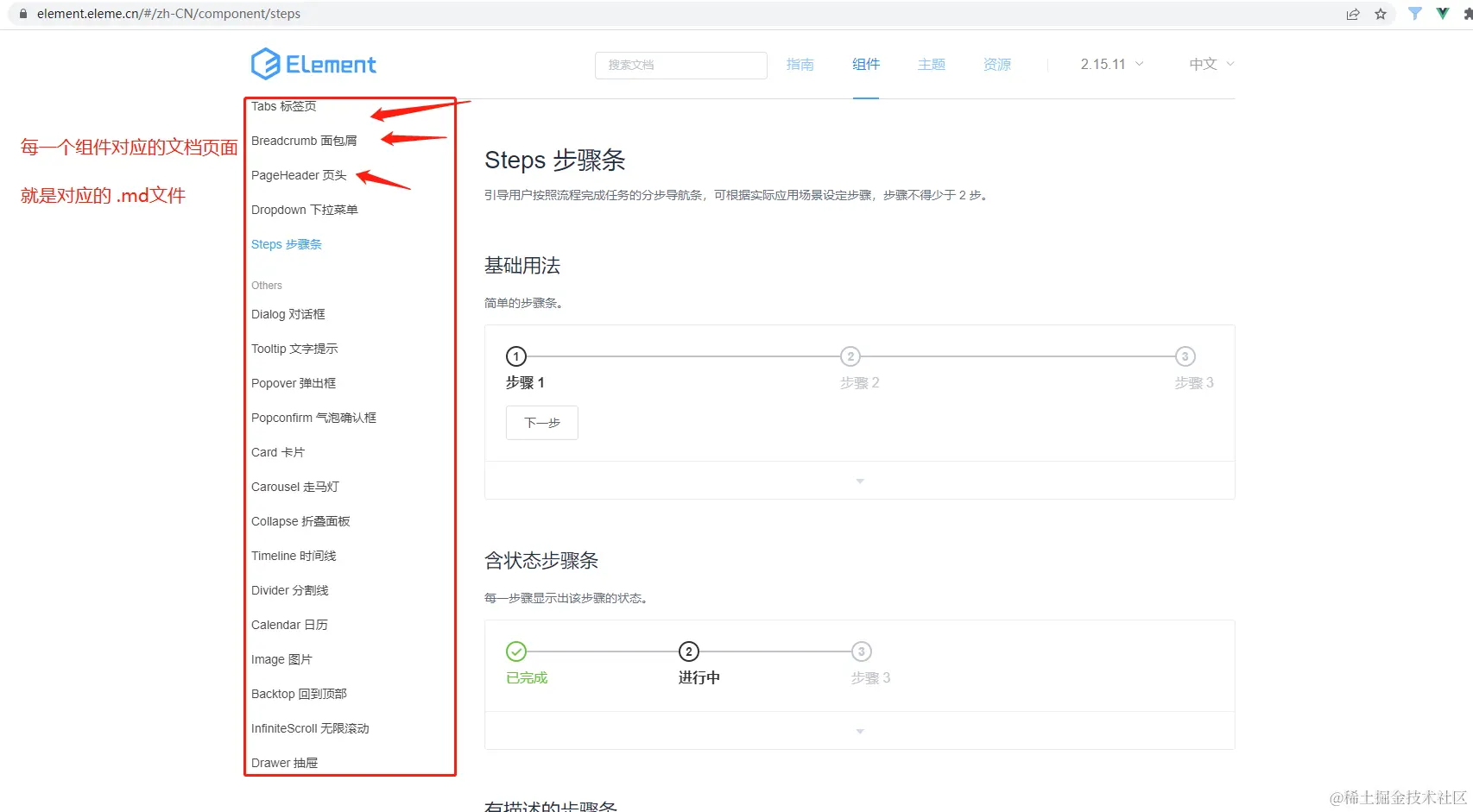Click step 3 circle in status steps
The image size is (1473, 812).
pyautogui.click(x=862, y=651)
